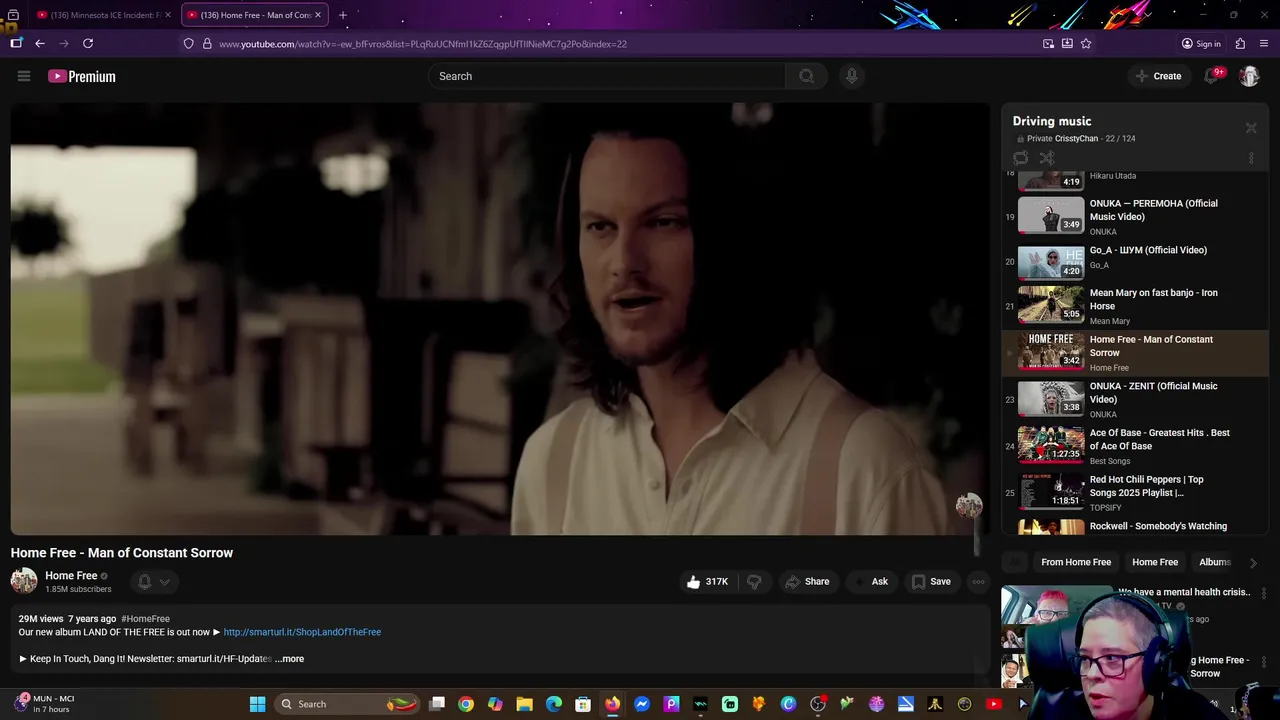Close the Home Free browser tab
The image size is (1280, 720).
(318, 15)
